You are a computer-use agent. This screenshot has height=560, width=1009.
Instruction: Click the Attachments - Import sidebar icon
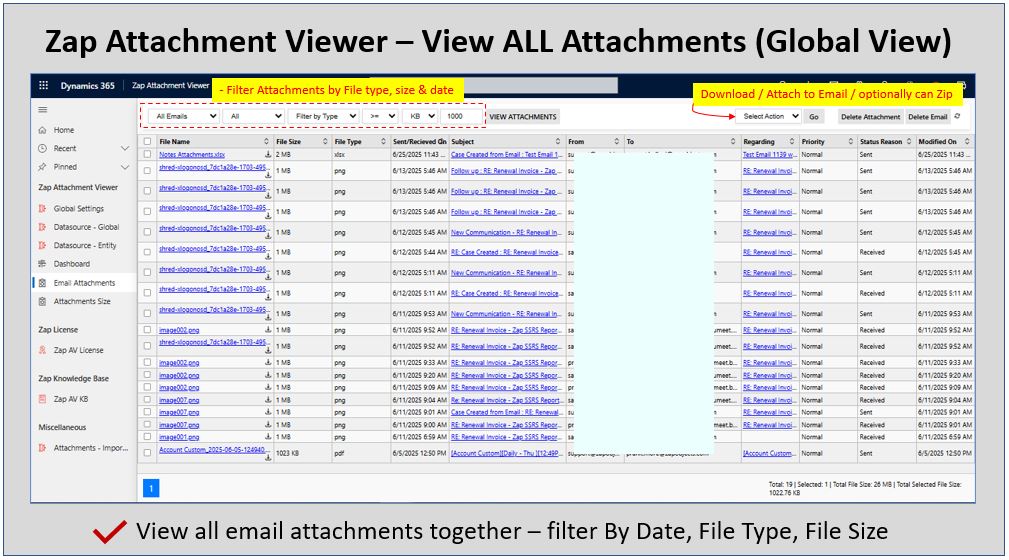(x=42, y=448)
